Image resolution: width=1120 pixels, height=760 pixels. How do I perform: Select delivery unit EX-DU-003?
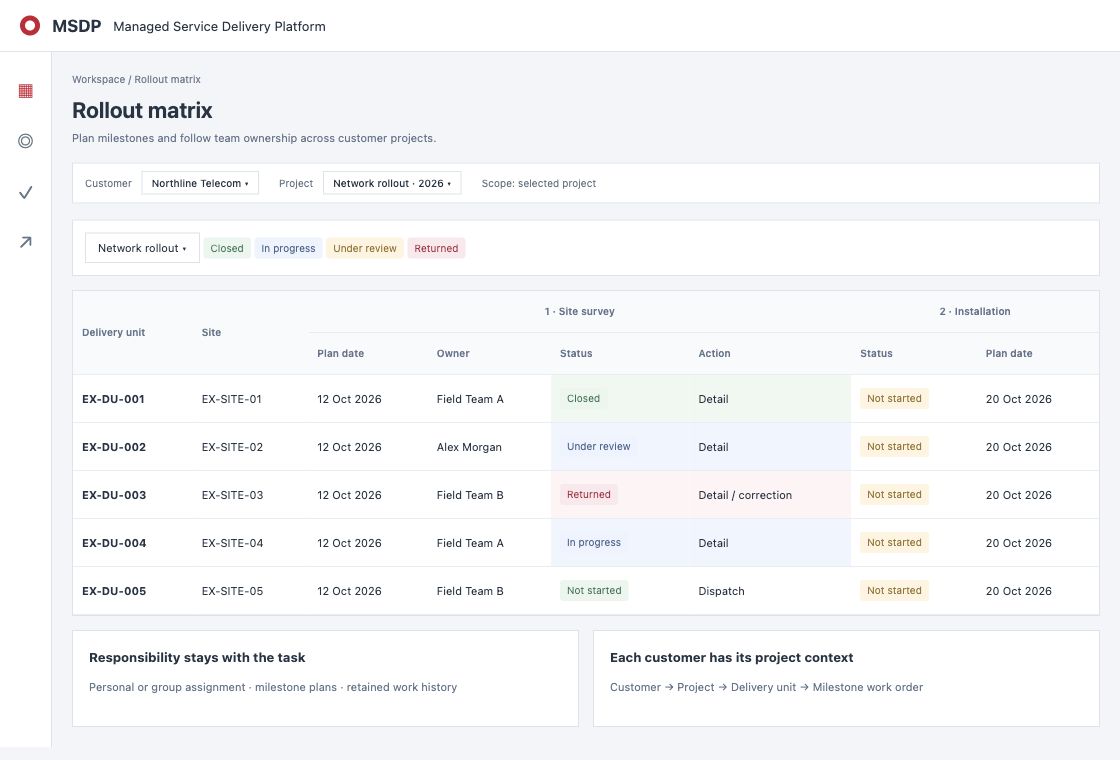[x=114, y=494]
